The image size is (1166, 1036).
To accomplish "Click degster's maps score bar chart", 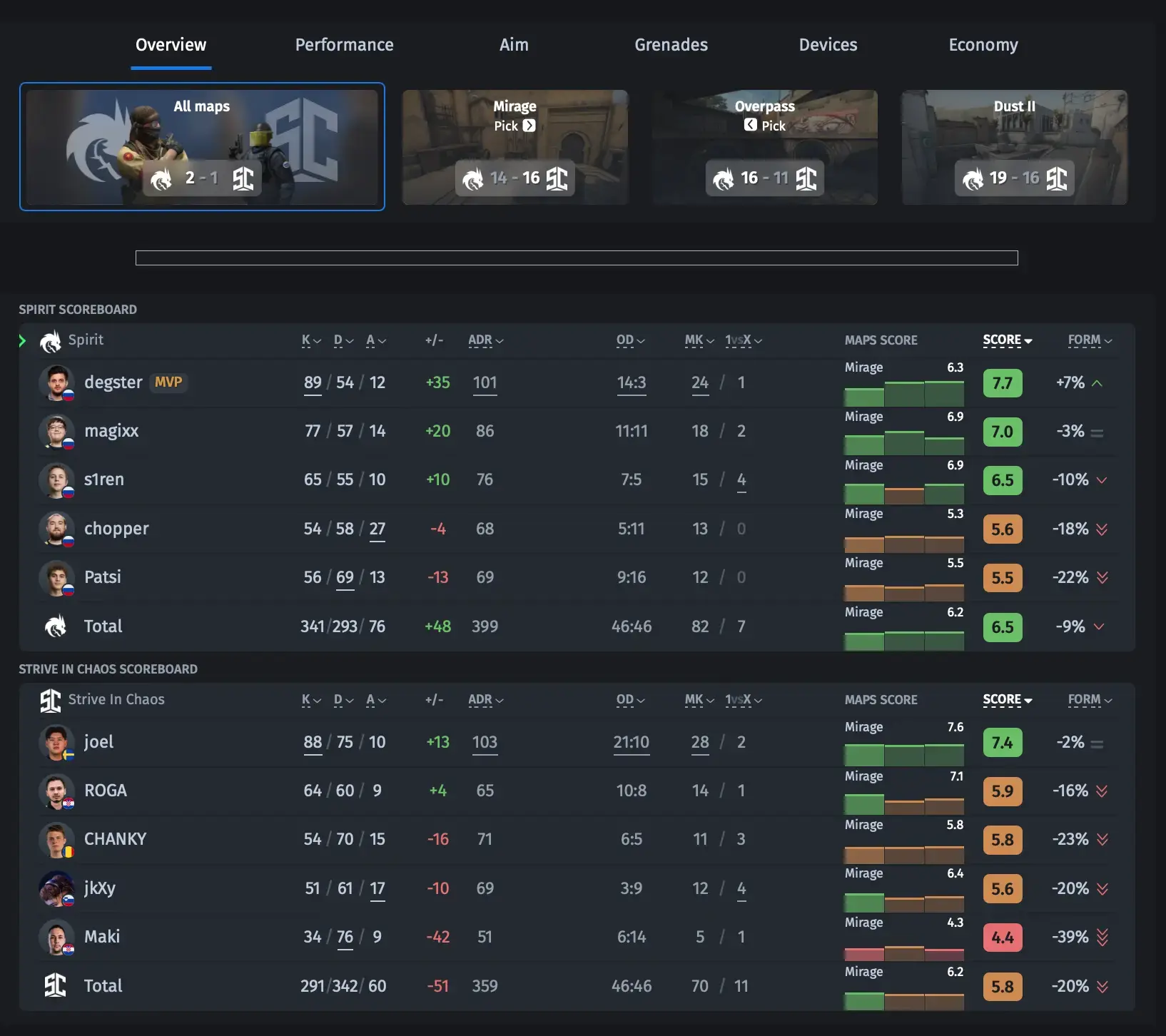I will coord(904,394).
